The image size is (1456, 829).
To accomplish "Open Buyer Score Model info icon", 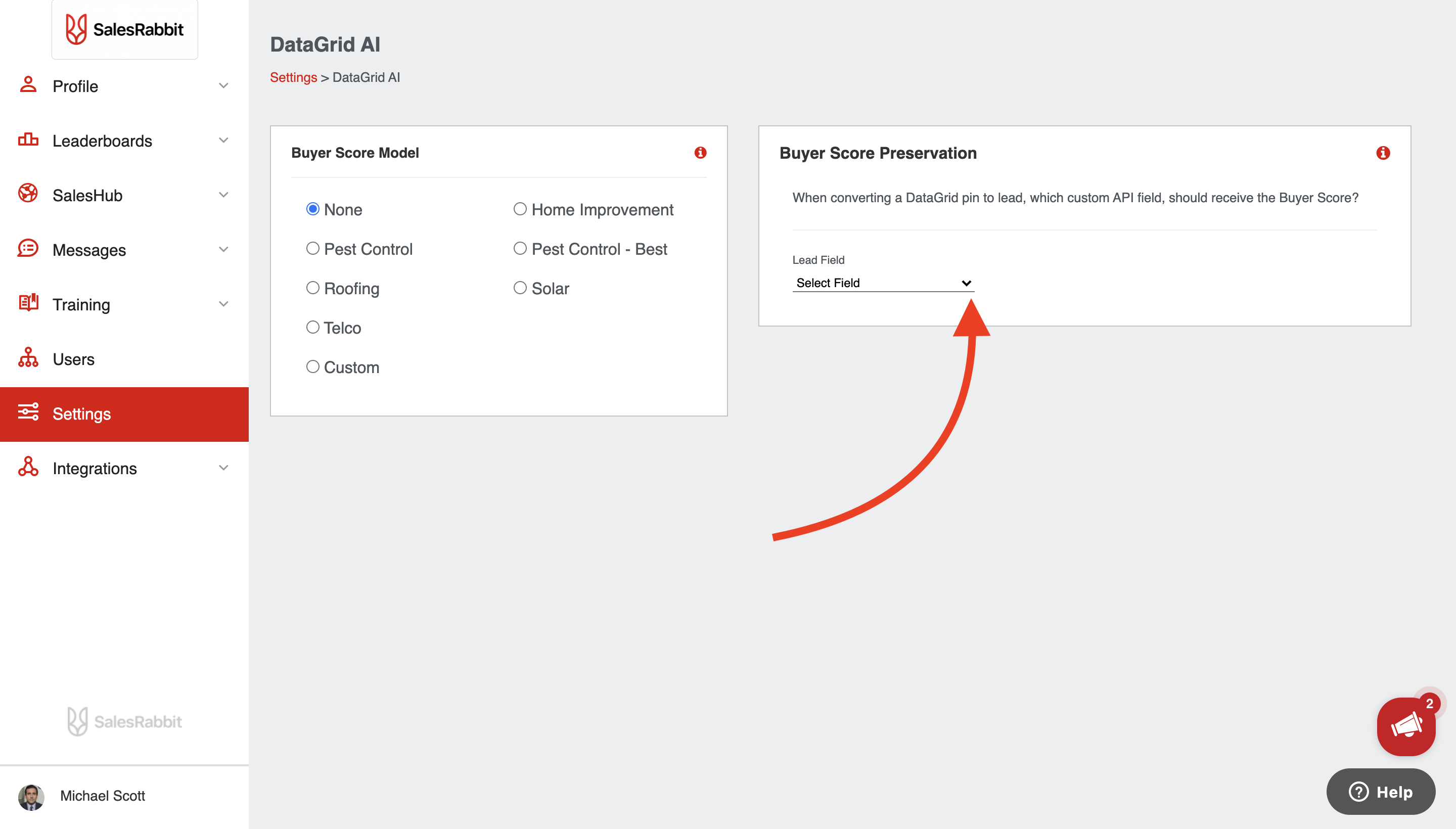I will coord(700,153).
